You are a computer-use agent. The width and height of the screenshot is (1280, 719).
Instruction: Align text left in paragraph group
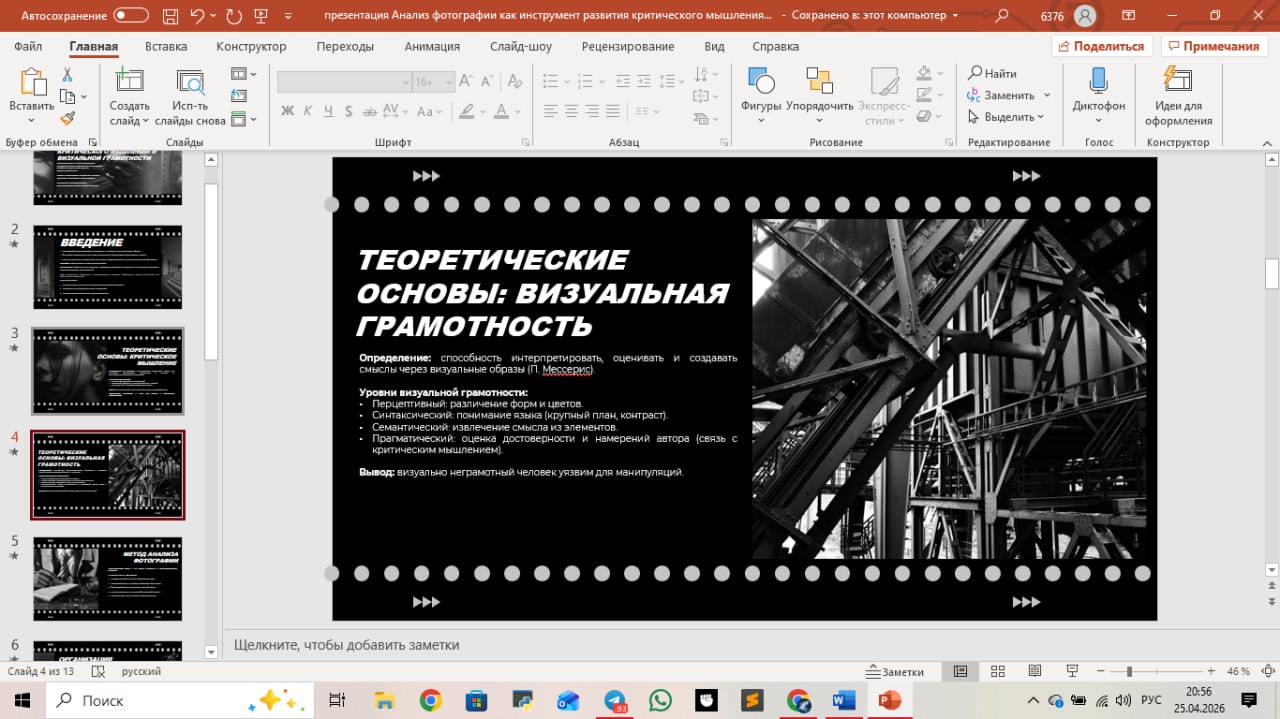click(x=550, y=111)
